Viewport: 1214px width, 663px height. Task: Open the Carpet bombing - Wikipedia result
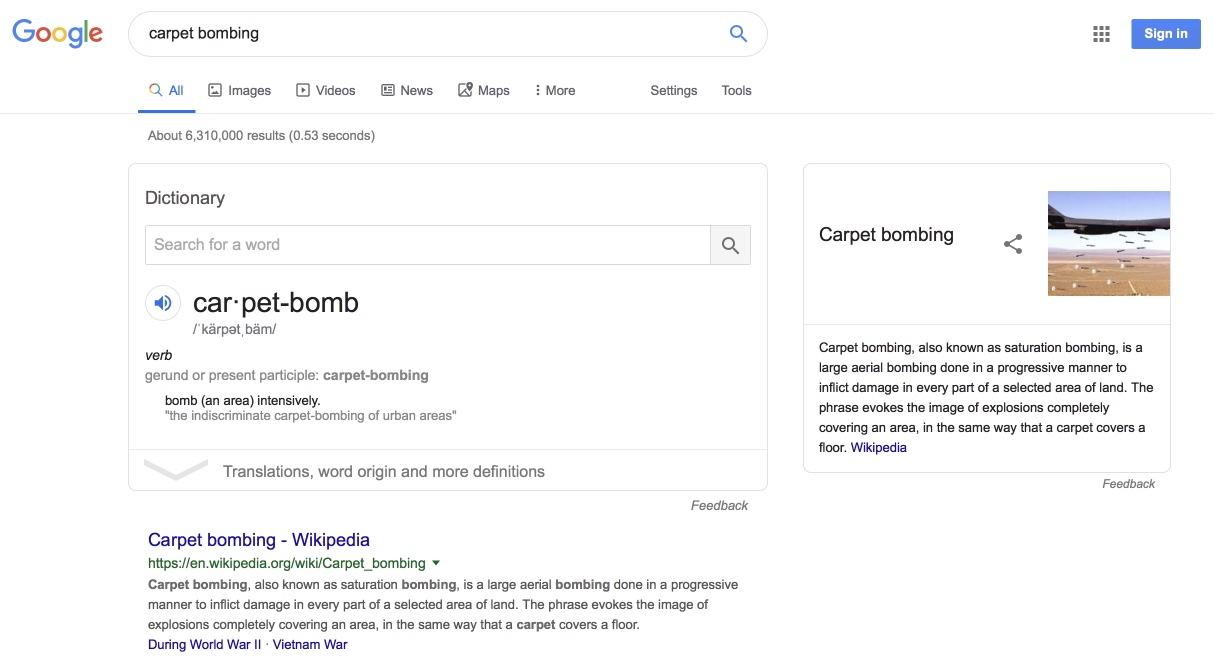[258, 540]
